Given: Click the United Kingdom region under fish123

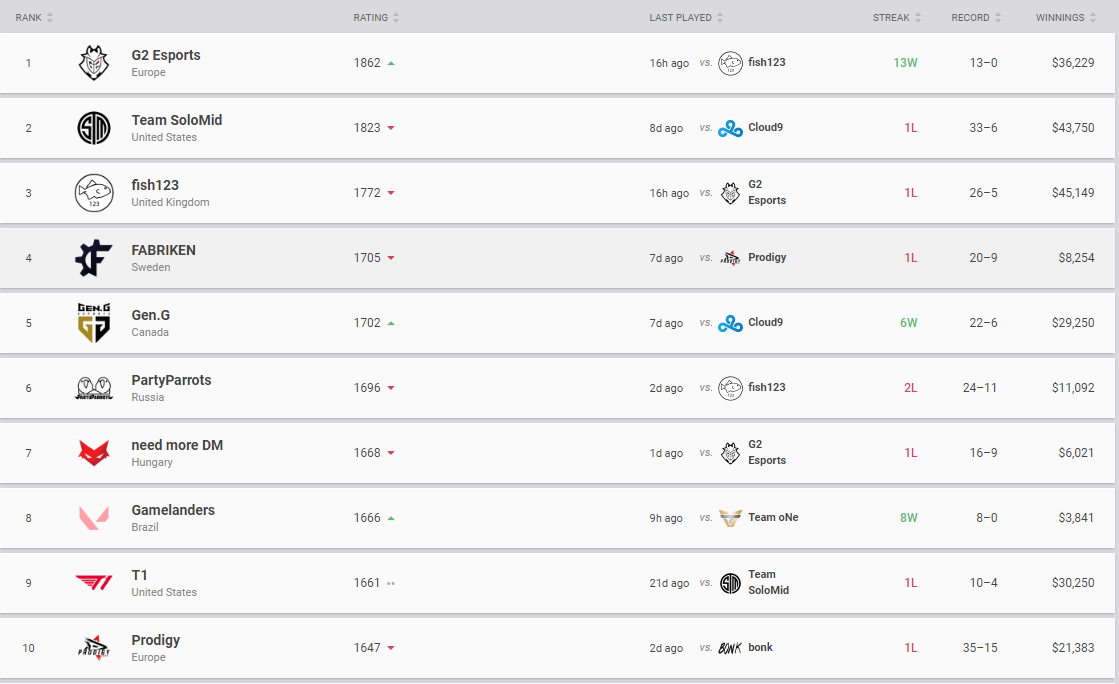Looking at the screenshot, I should point(171,202).
